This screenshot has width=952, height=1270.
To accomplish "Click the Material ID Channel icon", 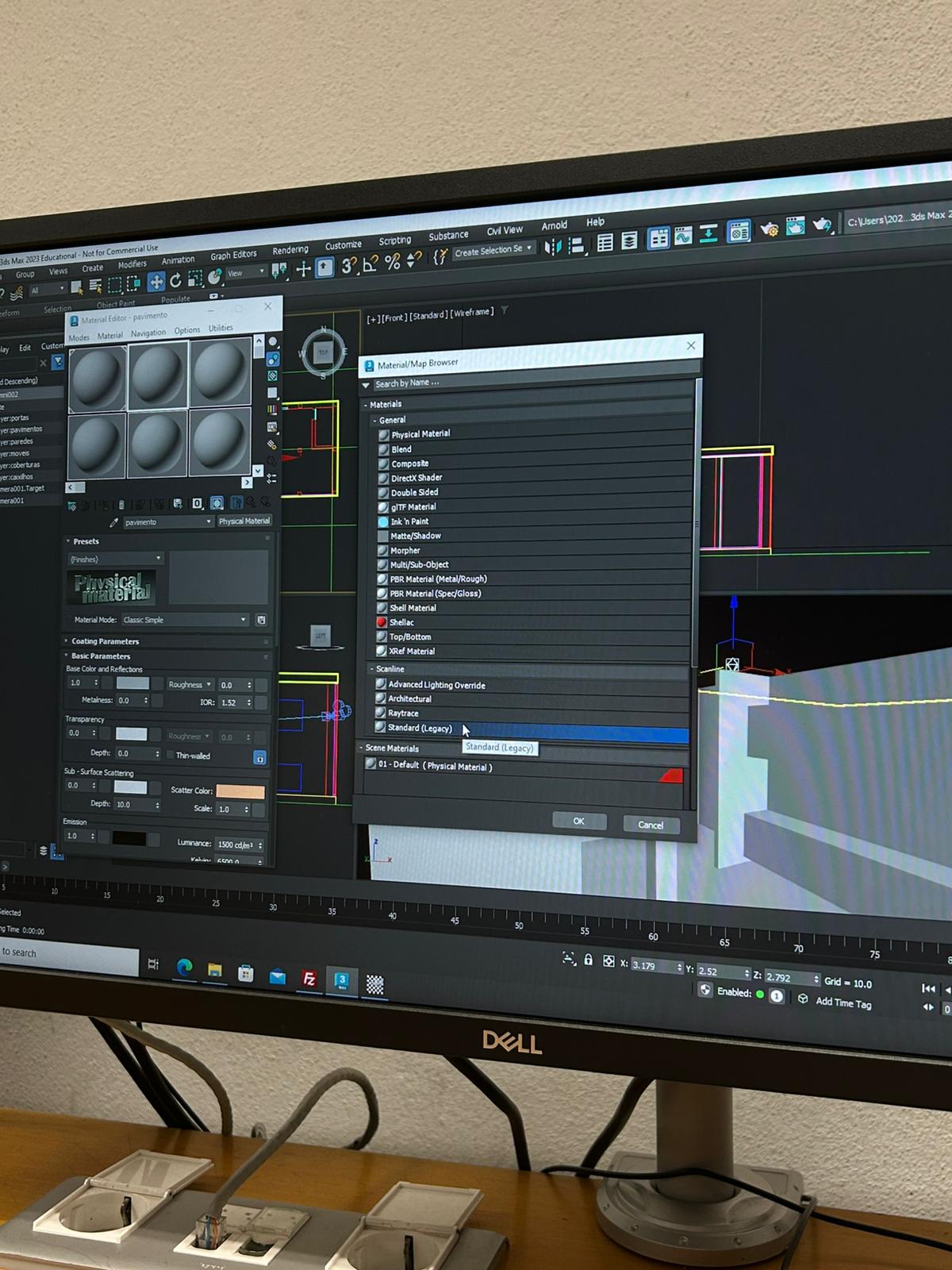I will click(x=198, y=503).
